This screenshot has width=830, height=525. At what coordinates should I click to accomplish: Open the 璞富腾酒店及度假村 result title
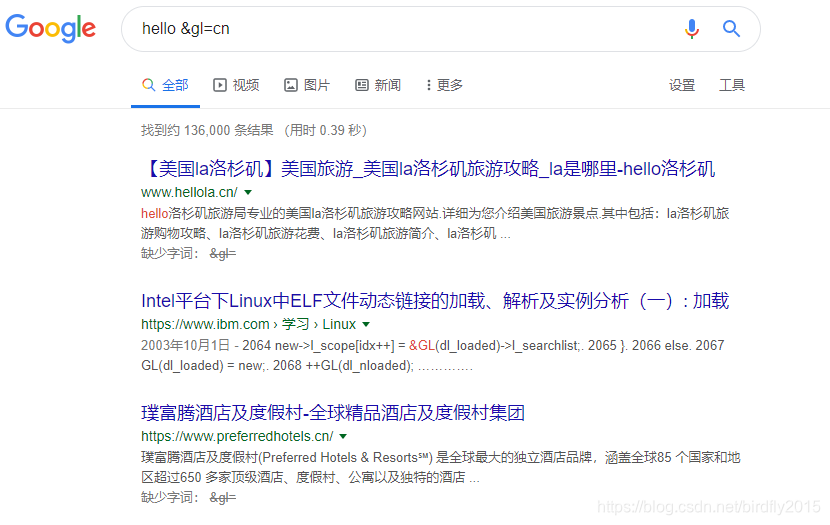point(333,413)
